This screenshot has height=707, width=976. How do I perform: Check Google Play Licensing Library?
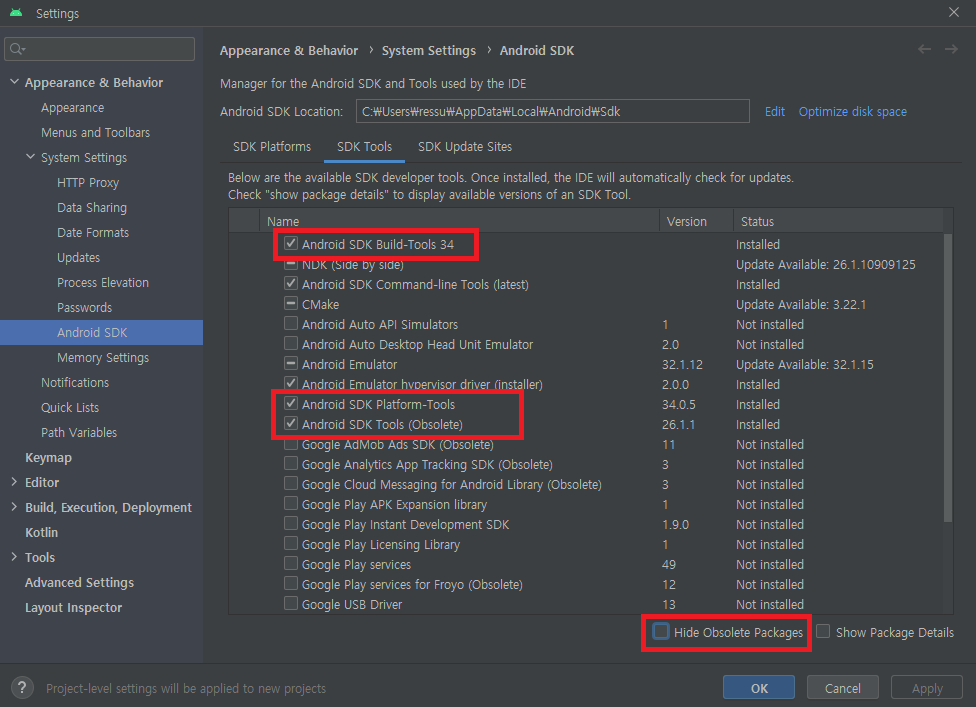291,543
